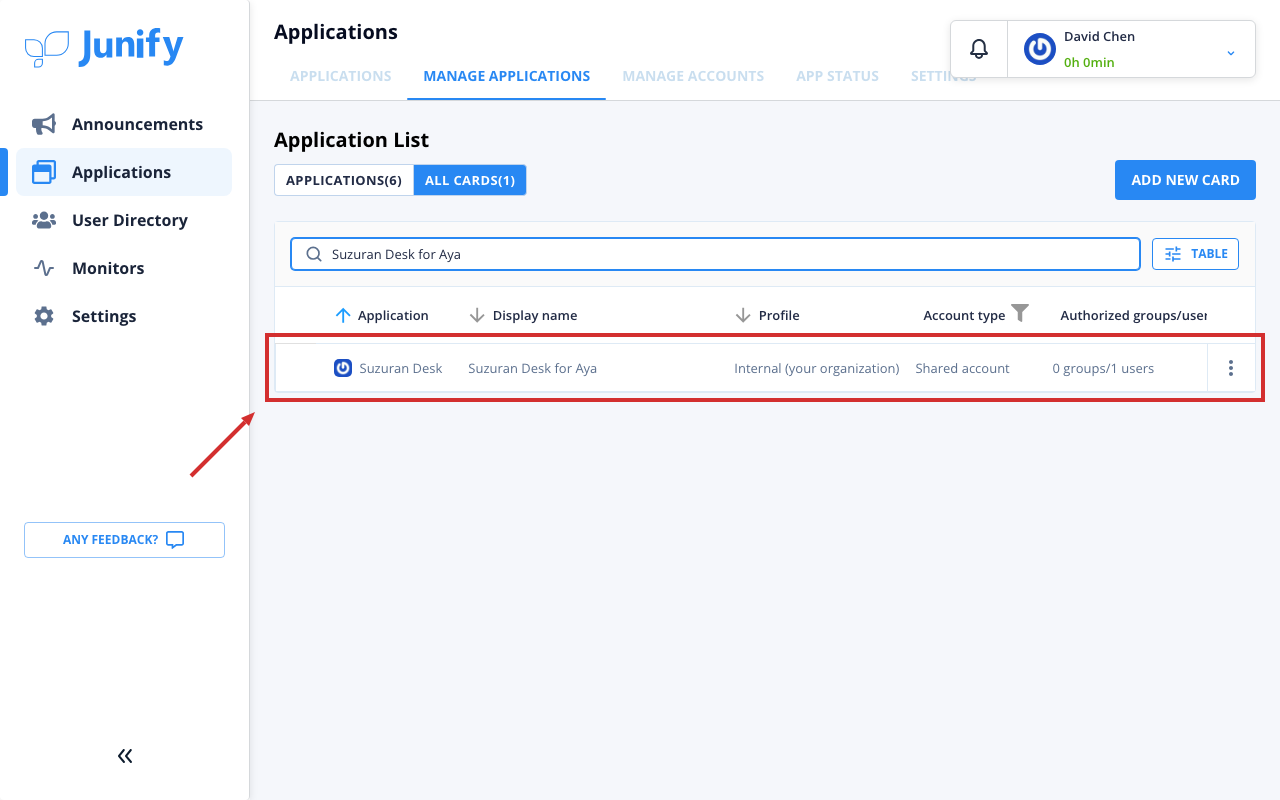
Task: Click the Authorized groups/users column header
Action: (x=1134, y=315)
